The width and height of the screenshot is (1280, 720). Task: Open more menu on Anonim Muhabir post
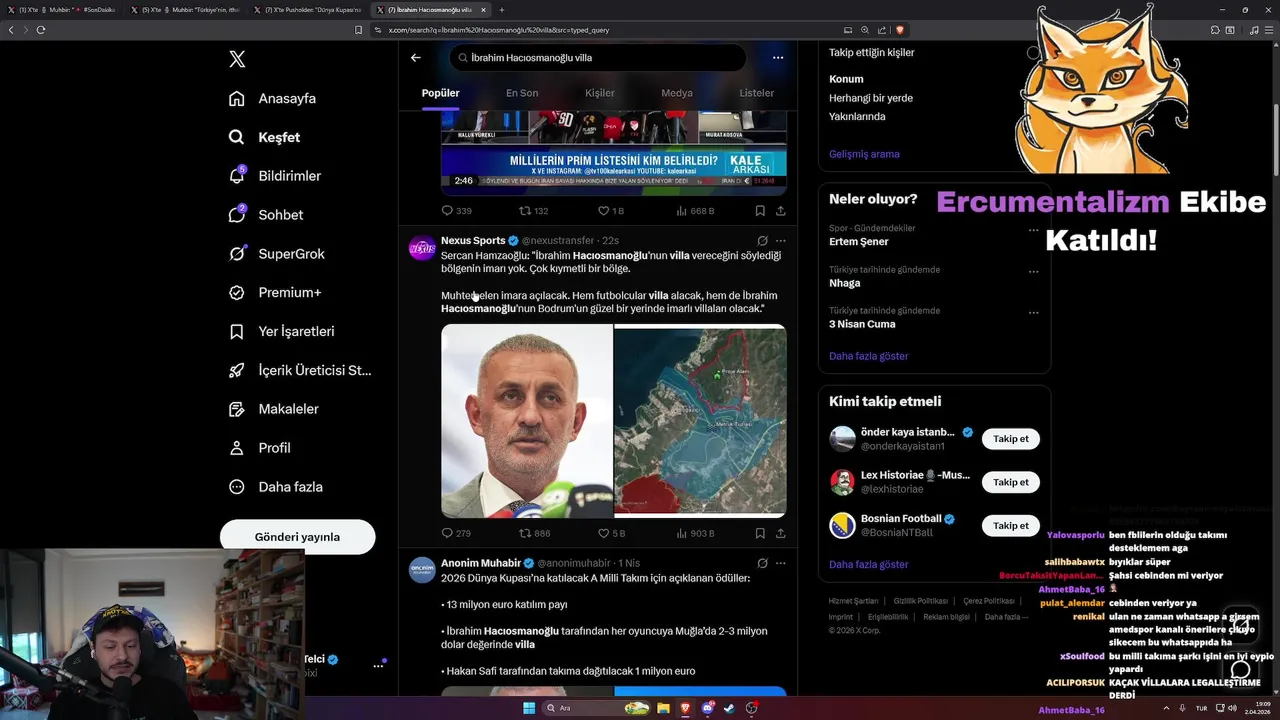[781, 564]
